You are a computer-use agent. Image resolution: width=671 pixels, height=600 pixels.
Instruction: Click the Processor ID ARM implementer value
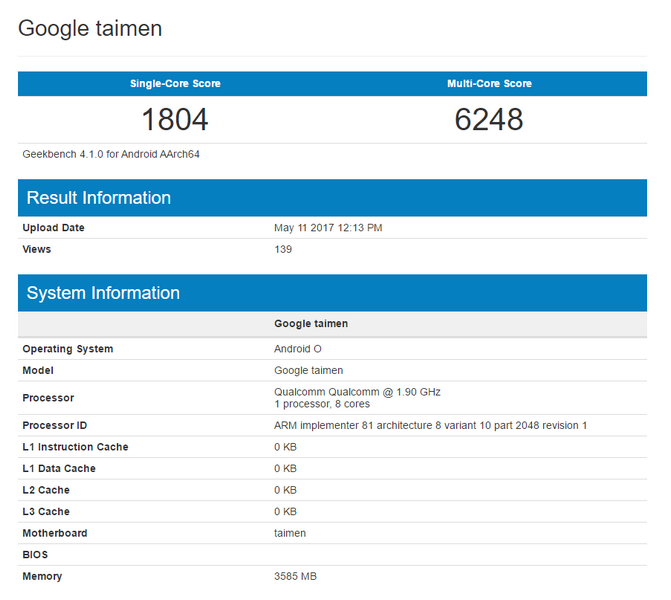coord(430,426)
